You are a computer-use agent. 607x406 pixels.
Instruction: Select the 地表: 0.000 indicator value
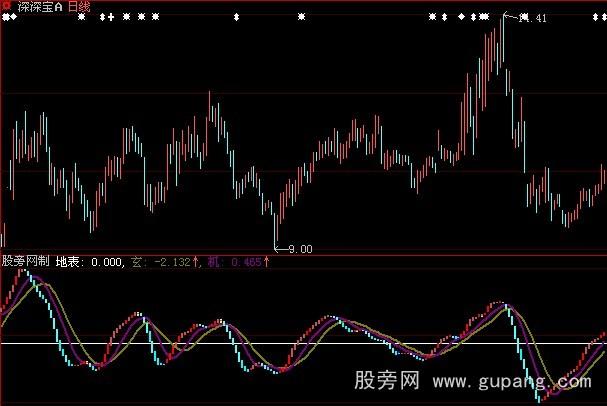coord(88,262)
